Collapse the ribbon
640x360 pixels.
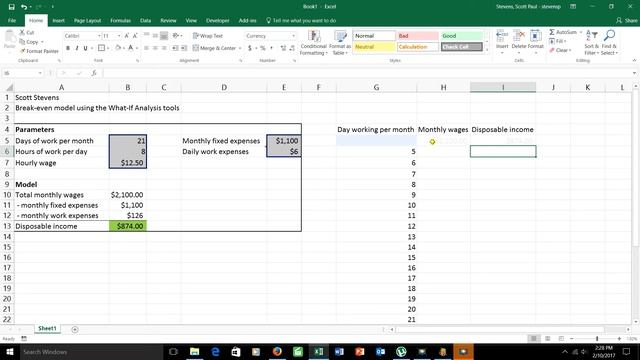pyautogui.click(x=634, y=60)
